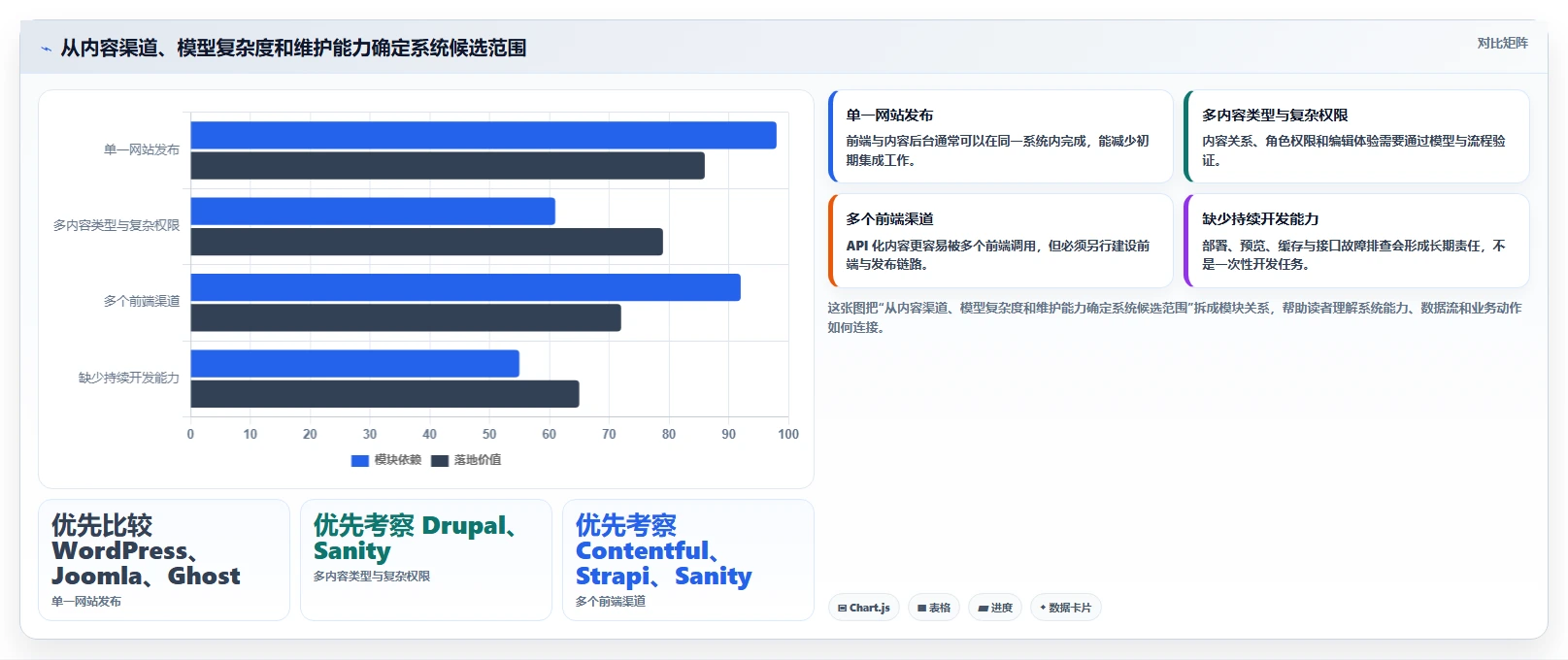The image size is (1568, 660).
Task: Click the blue bar for 多个前端渠道
Action: point(466,287)
